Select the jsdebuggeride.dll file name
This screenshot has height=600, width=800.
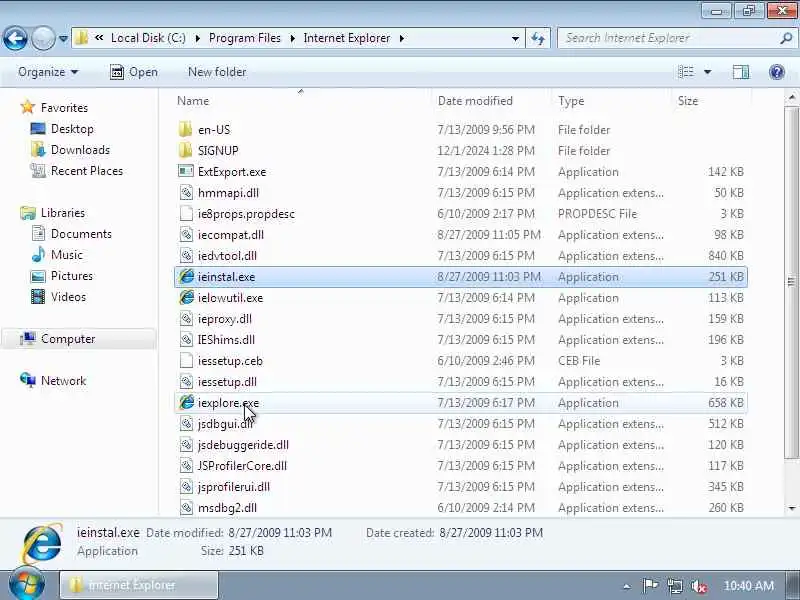[243, 445]
